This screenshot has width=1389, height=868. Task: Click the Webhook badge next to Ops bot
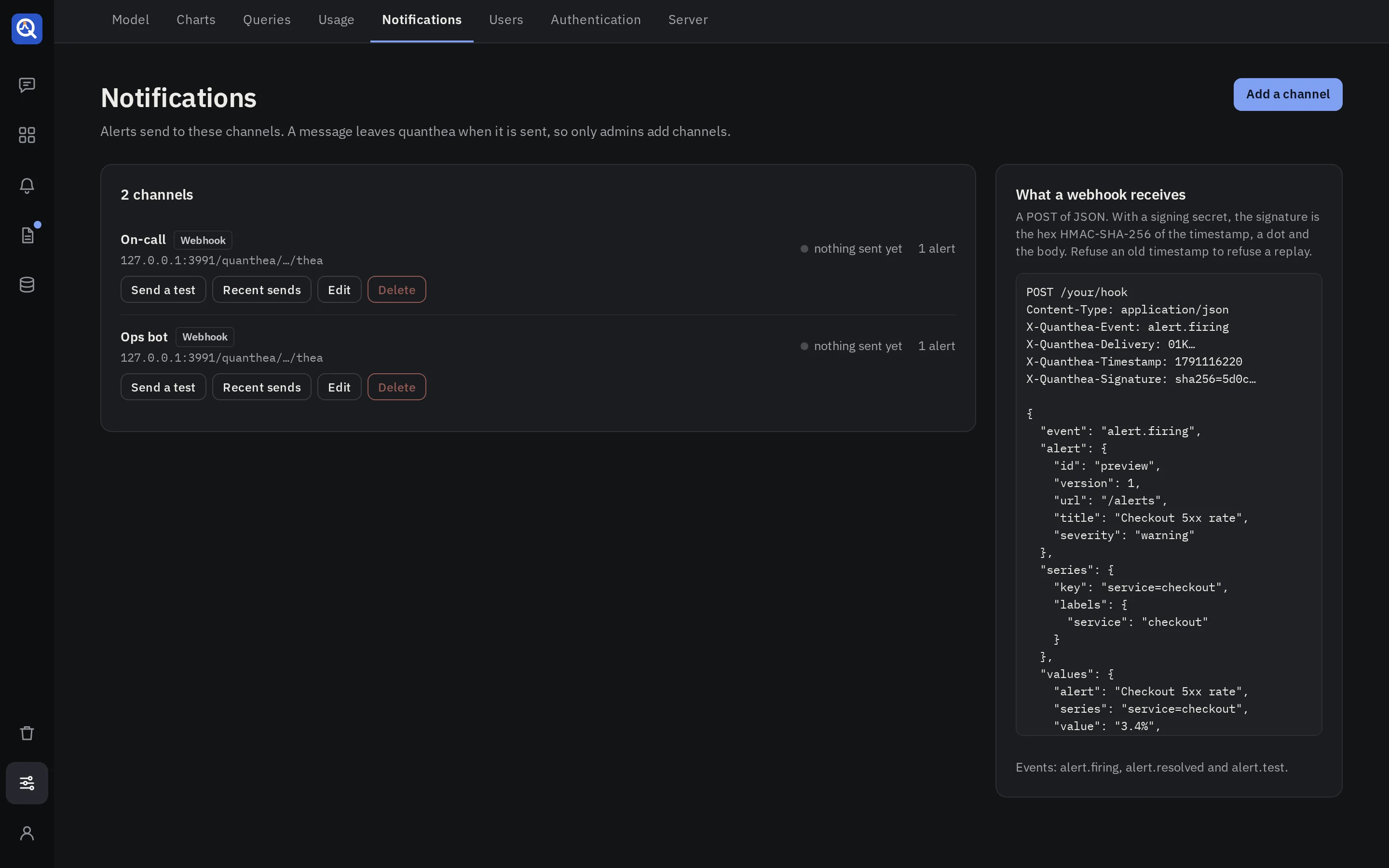[205, 337]
